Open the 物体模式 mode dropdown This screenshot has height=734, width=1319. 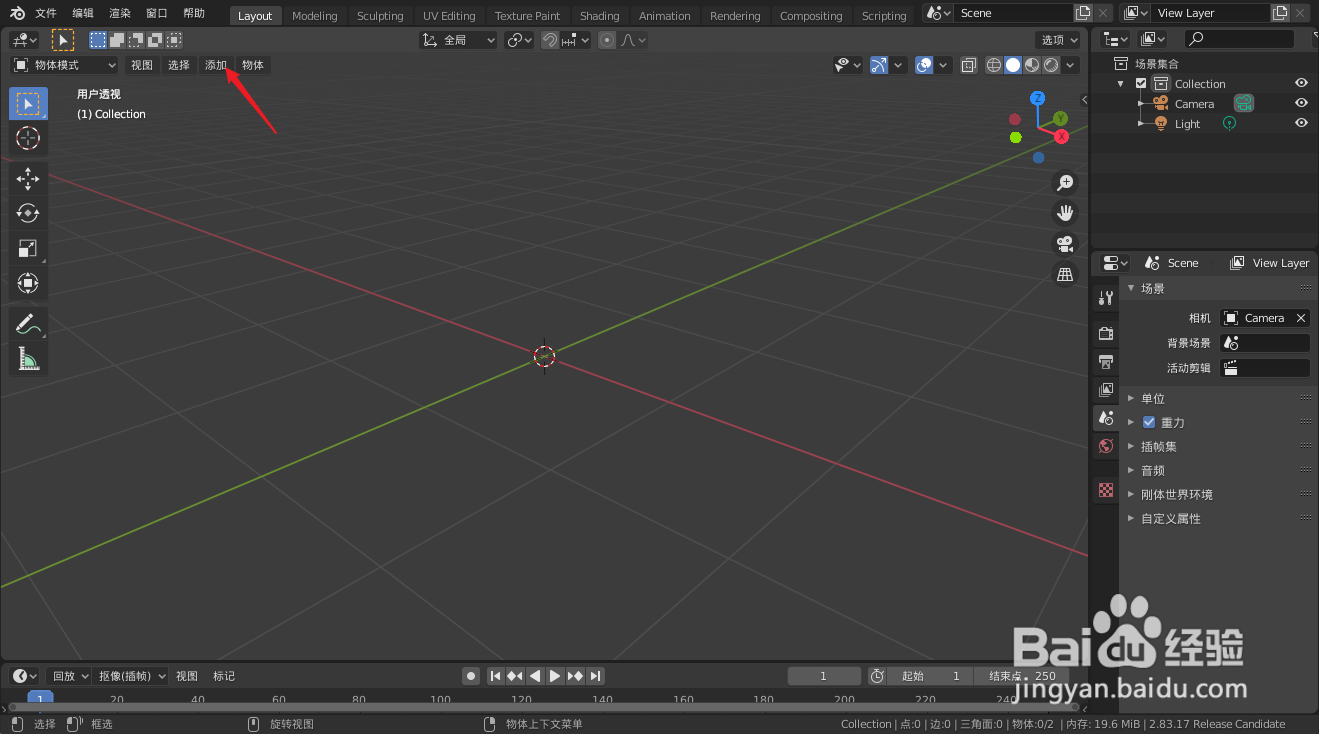pyautogui.click(x=65, y=65)
